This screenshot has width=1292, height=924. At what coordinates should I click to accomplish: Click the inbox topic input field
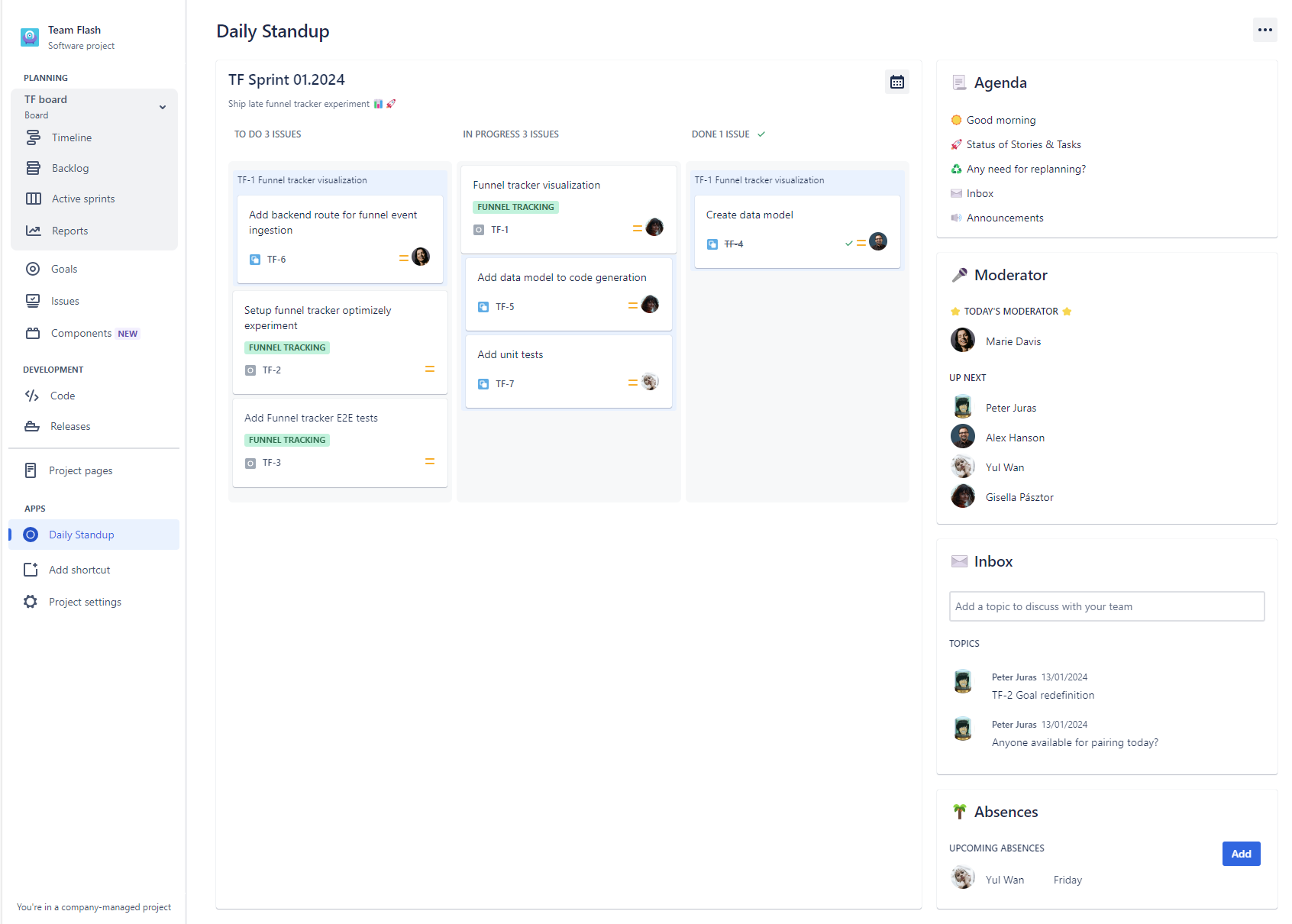[1106, 606]
